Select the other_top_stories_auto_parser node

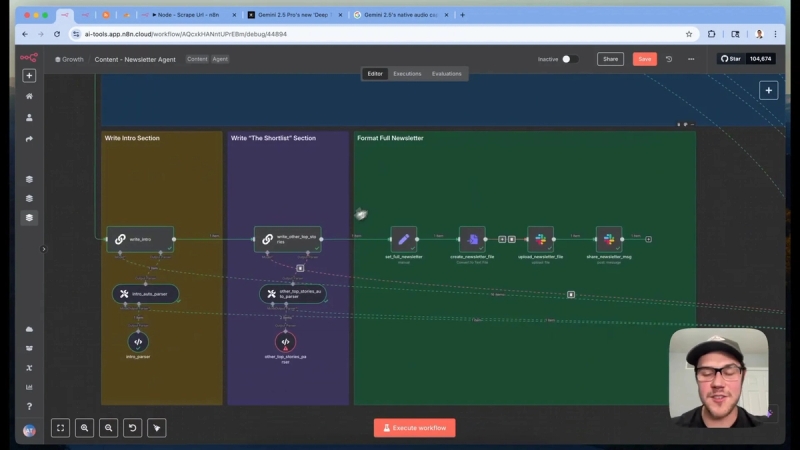pos(293,294)
